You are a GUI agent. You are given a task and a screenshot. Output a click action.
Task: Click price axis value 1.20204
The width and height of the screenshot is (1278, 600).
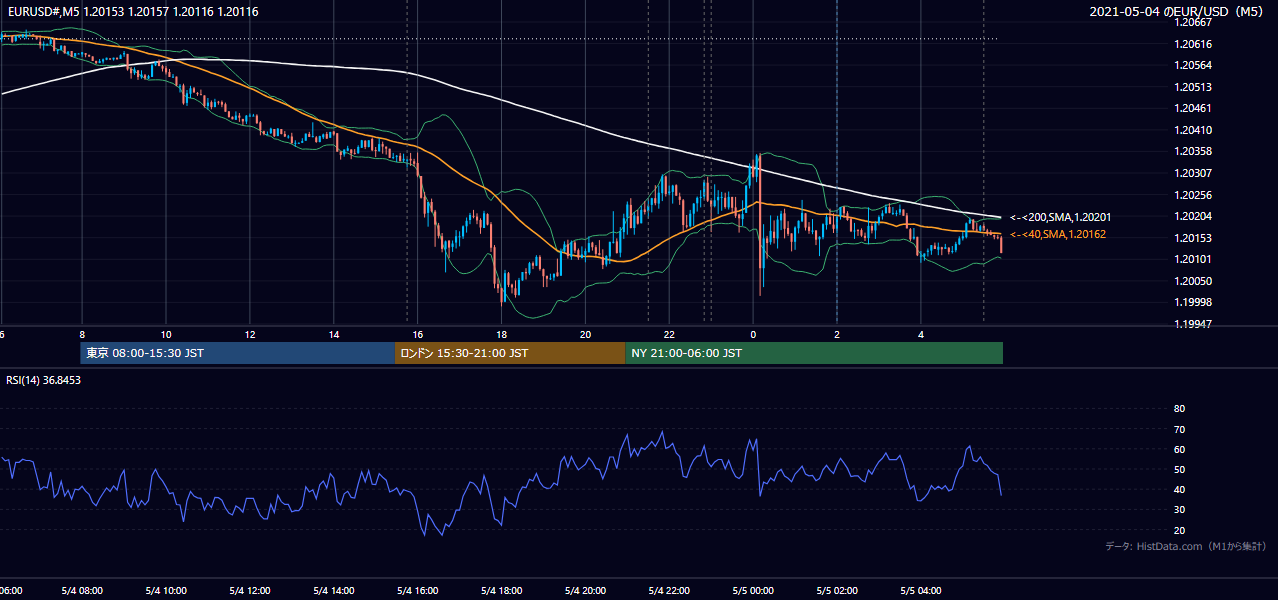pyautogui.click(x=1195, y=216)
